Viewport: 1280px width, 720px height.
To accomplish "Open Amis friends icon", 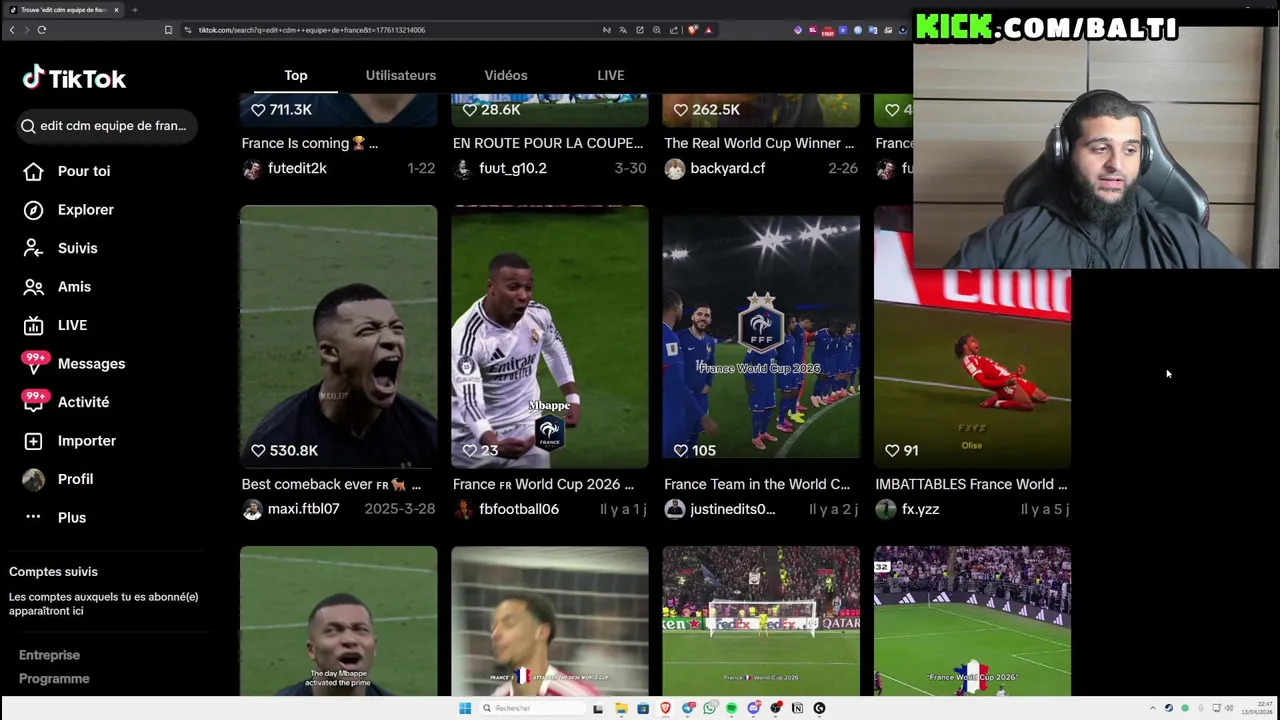I will click(x=33, y=287).
